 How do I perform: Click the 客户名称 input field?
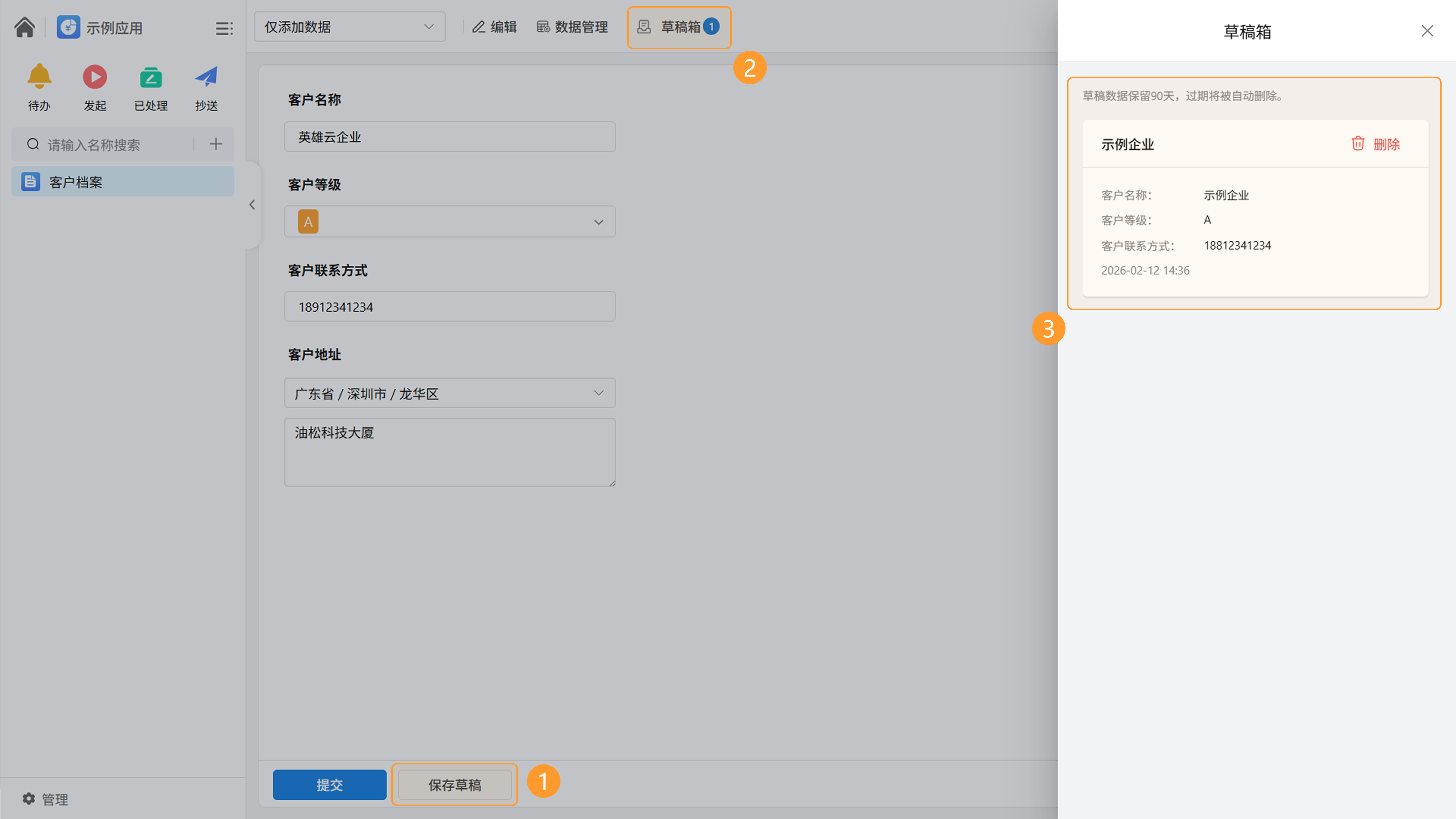449,137
